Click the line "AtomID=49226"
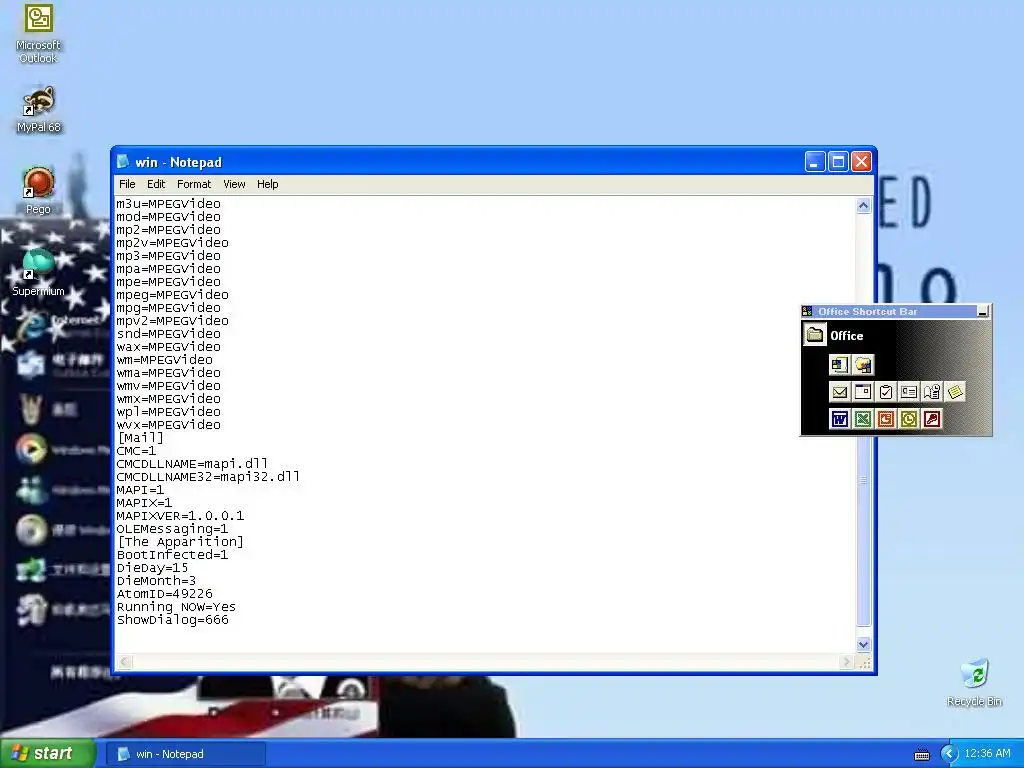The image size is (1024, 768). [165, 594]
